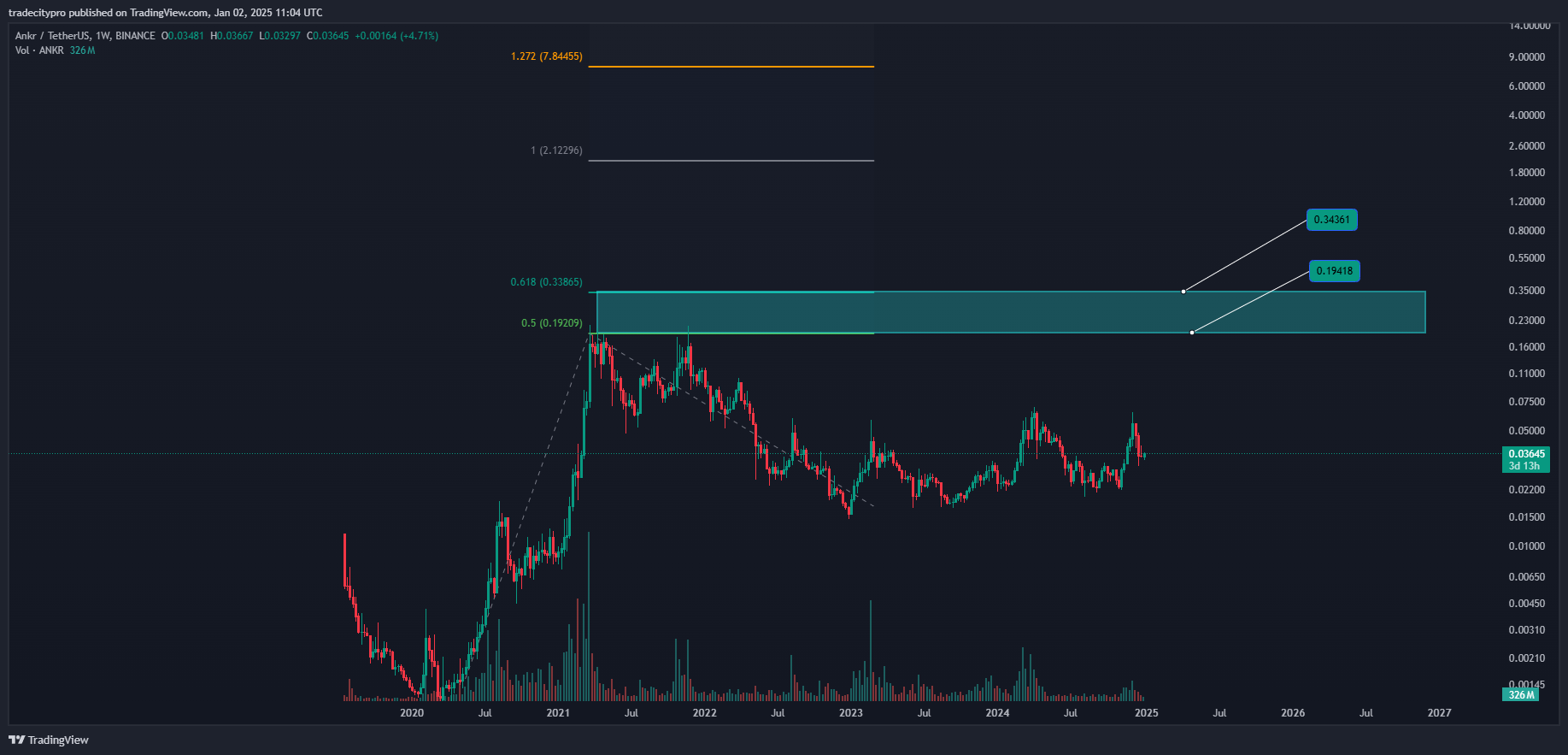This screenshot has width=1568, height=755.
Task: Click the 0.618 (0.33865) Fibonacci label
Action: [547, 282]
